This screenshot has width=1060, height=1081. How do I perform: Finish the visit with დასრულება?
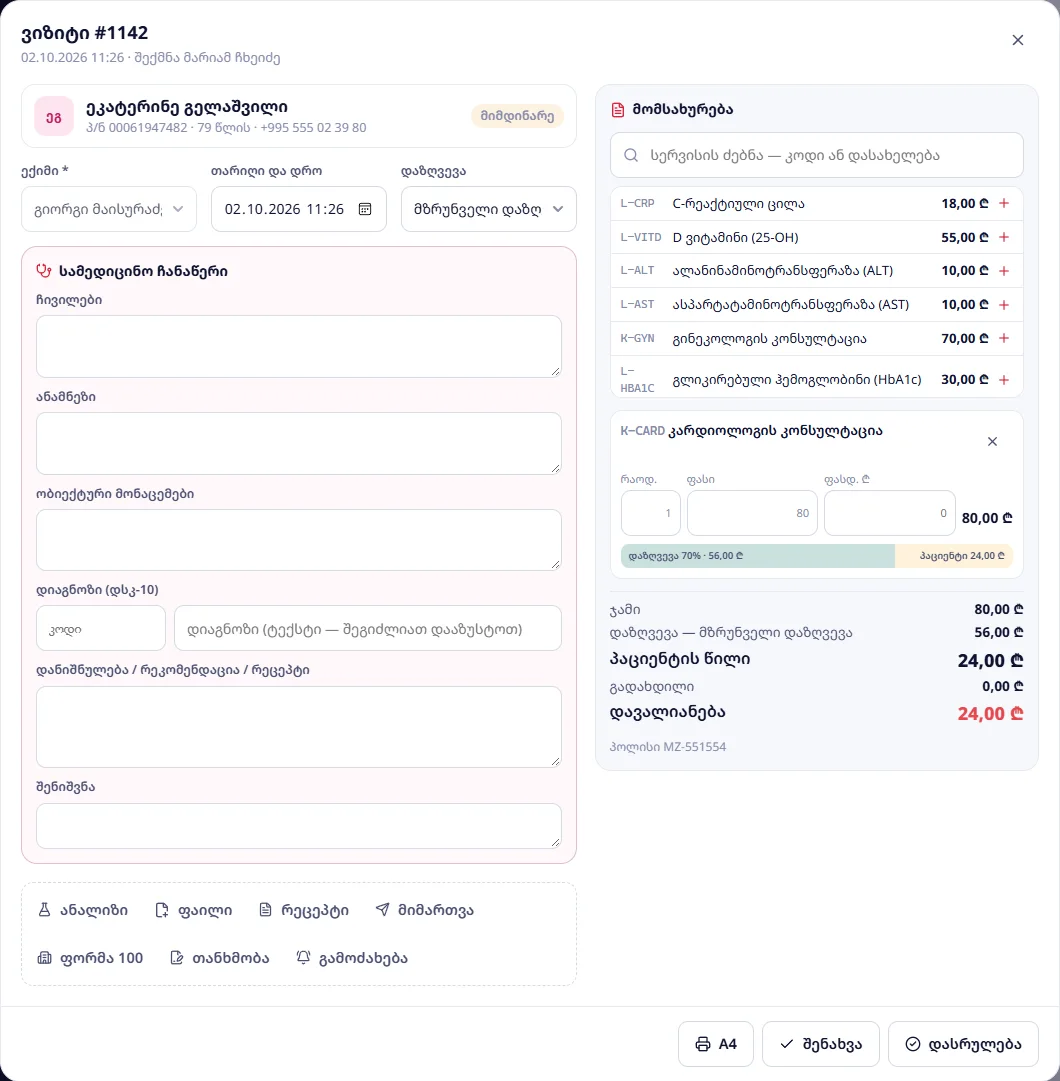tap(963, 1044)
